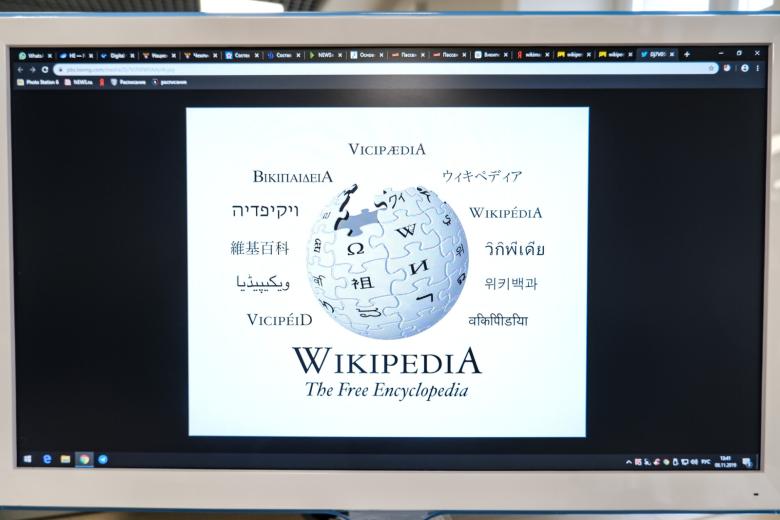
Task: Close the active Twitter tab
Action: [672, 54]
